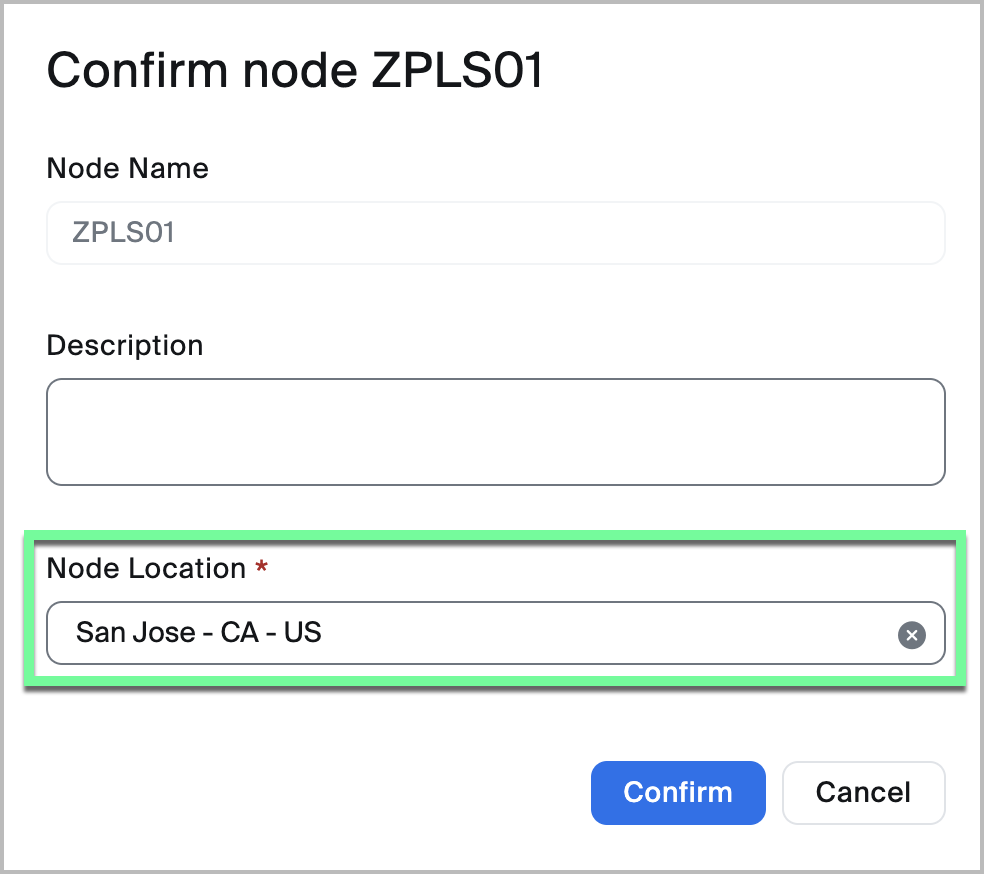Click the greyed ZPLS01 text in Node Name
The height and width of the screenshot is (874, 984).
click(124, 233)
